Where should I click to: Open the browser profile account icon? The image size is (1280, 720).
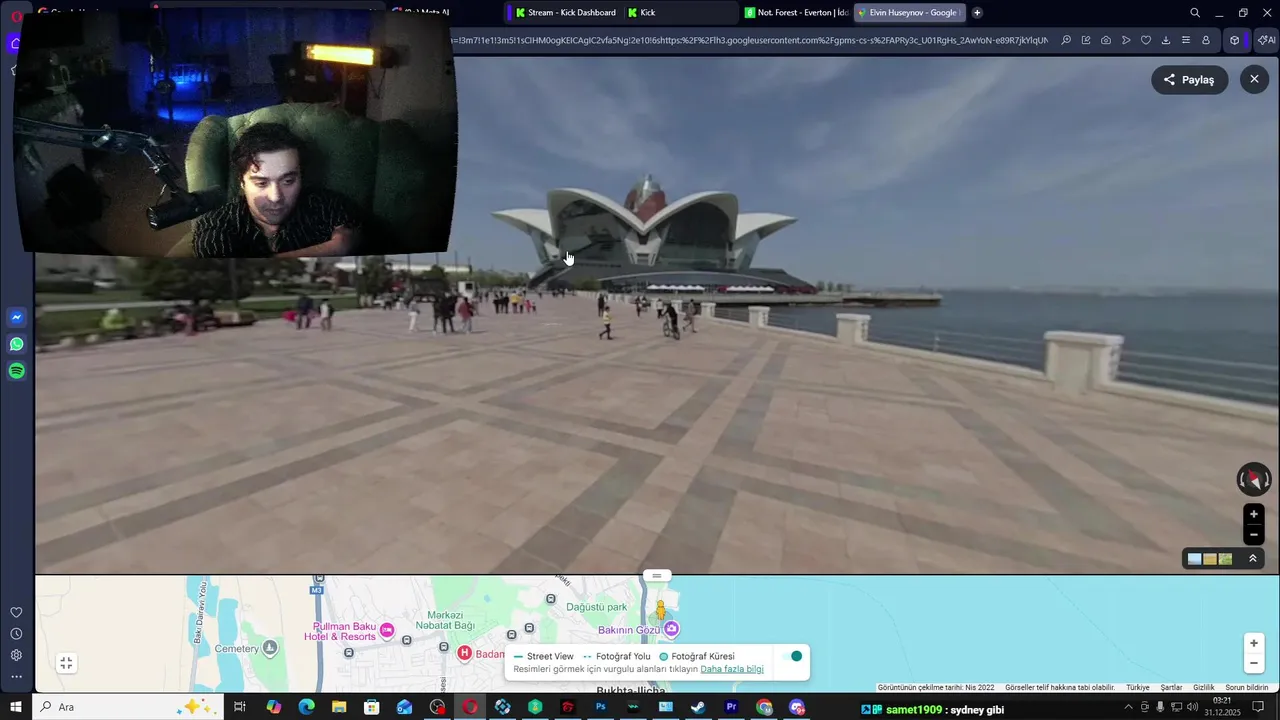(1206, 40)
